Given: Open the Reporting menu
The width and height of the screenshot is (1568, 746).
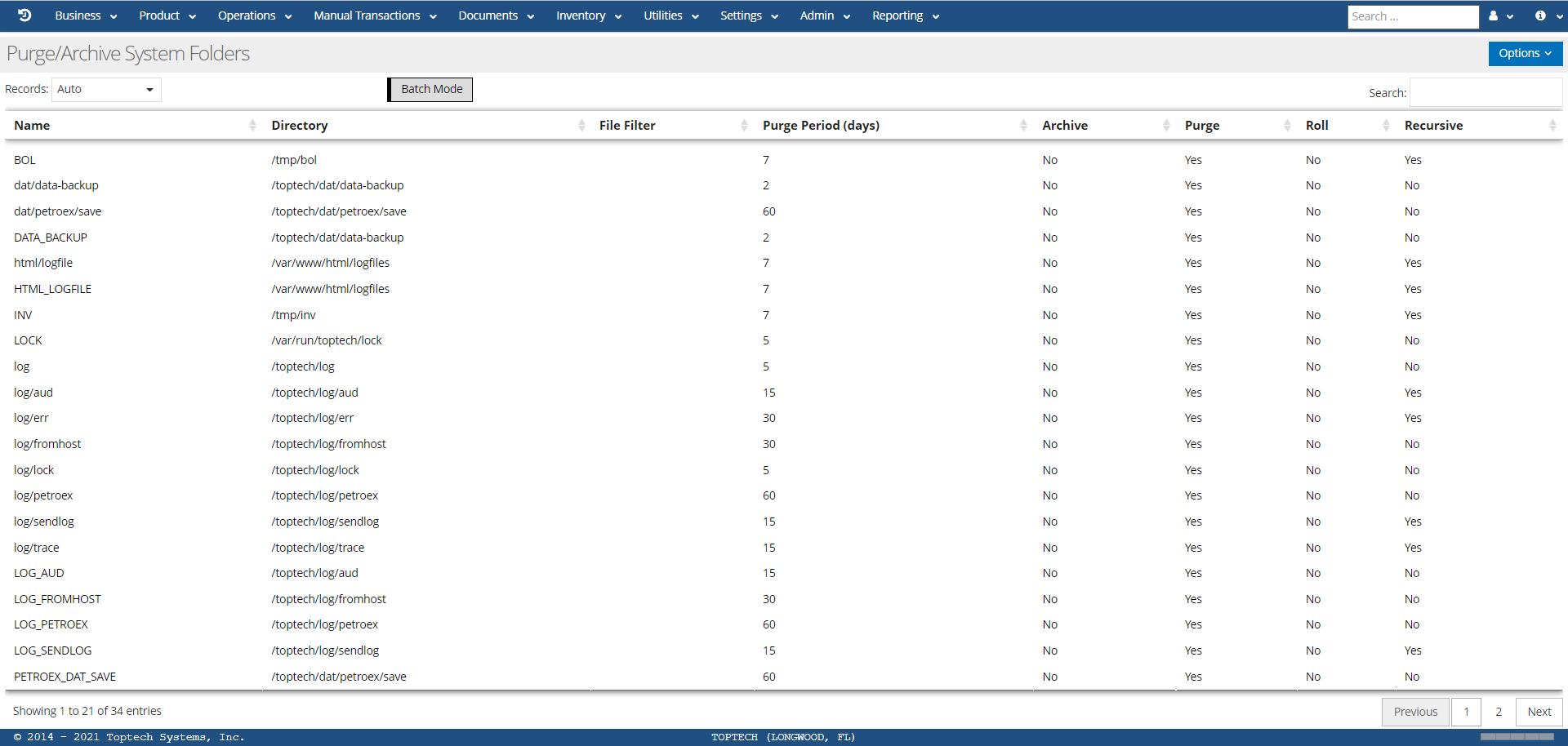Looking at the screenshot, I should [906, 16].
